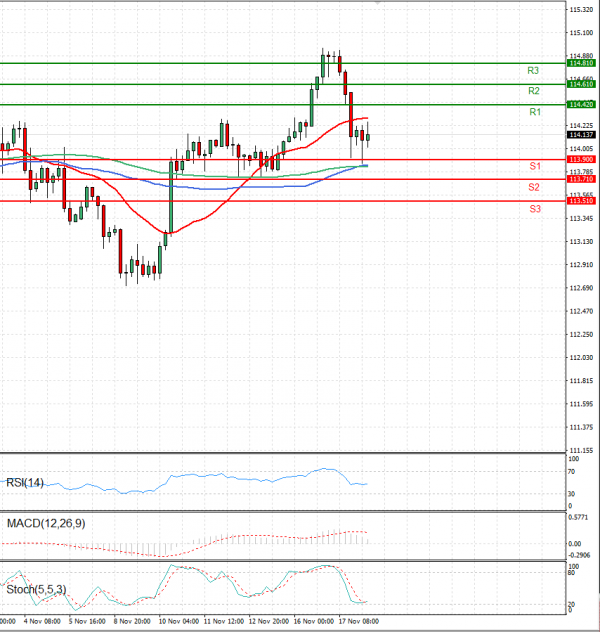Screen dimensions: 600x632
Task: Select the S1 support label
Action: coord(535,165)
